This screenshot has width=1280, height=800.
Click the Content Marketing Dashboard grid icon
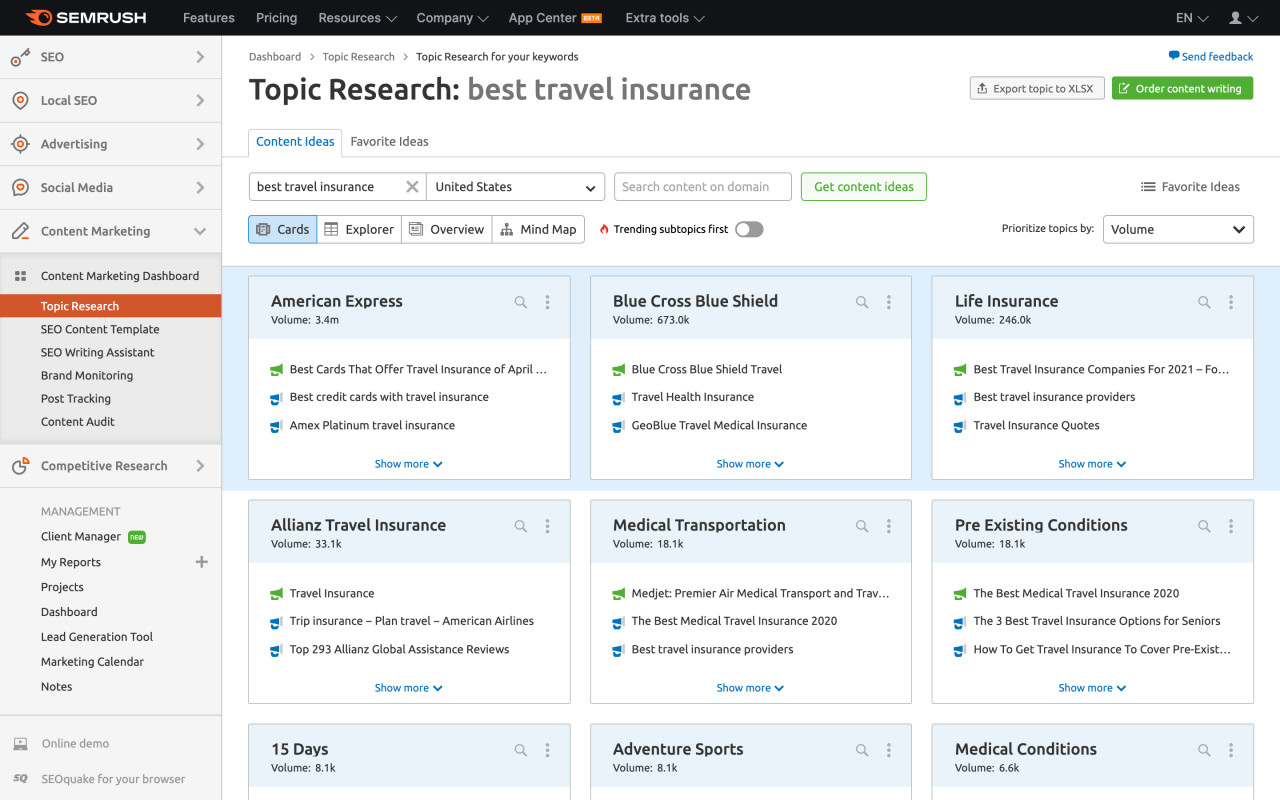pyautogui.click(x=20, y=276)
